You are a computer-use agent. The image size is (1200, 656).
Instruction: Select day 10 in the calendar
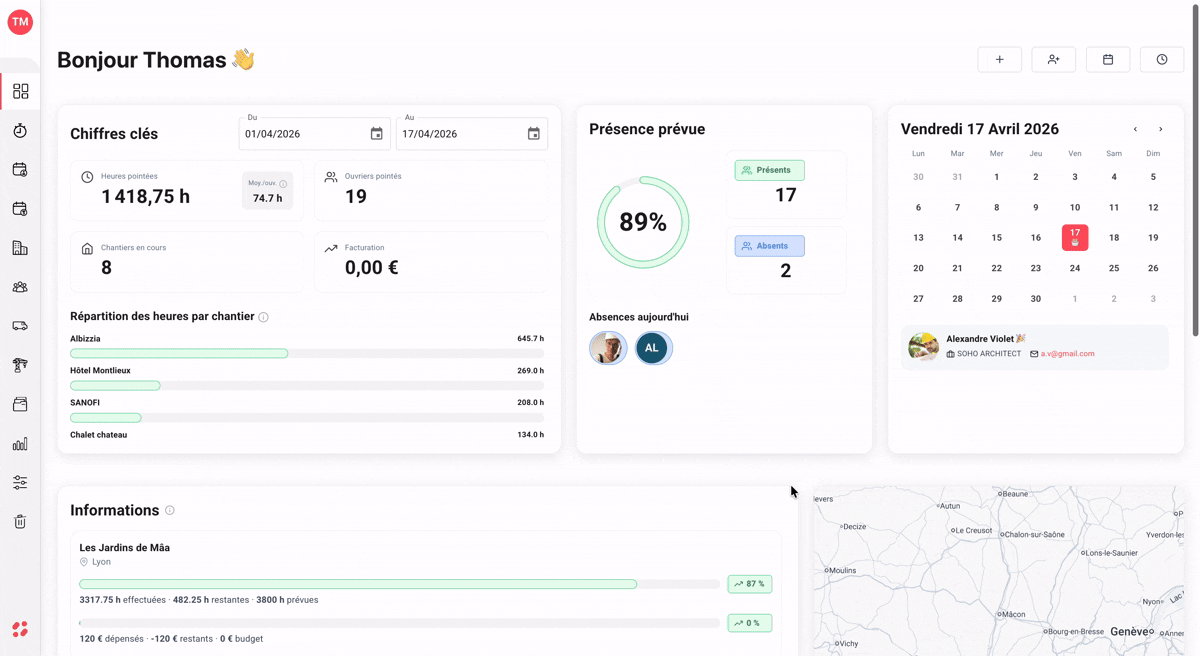(1075, 208)
